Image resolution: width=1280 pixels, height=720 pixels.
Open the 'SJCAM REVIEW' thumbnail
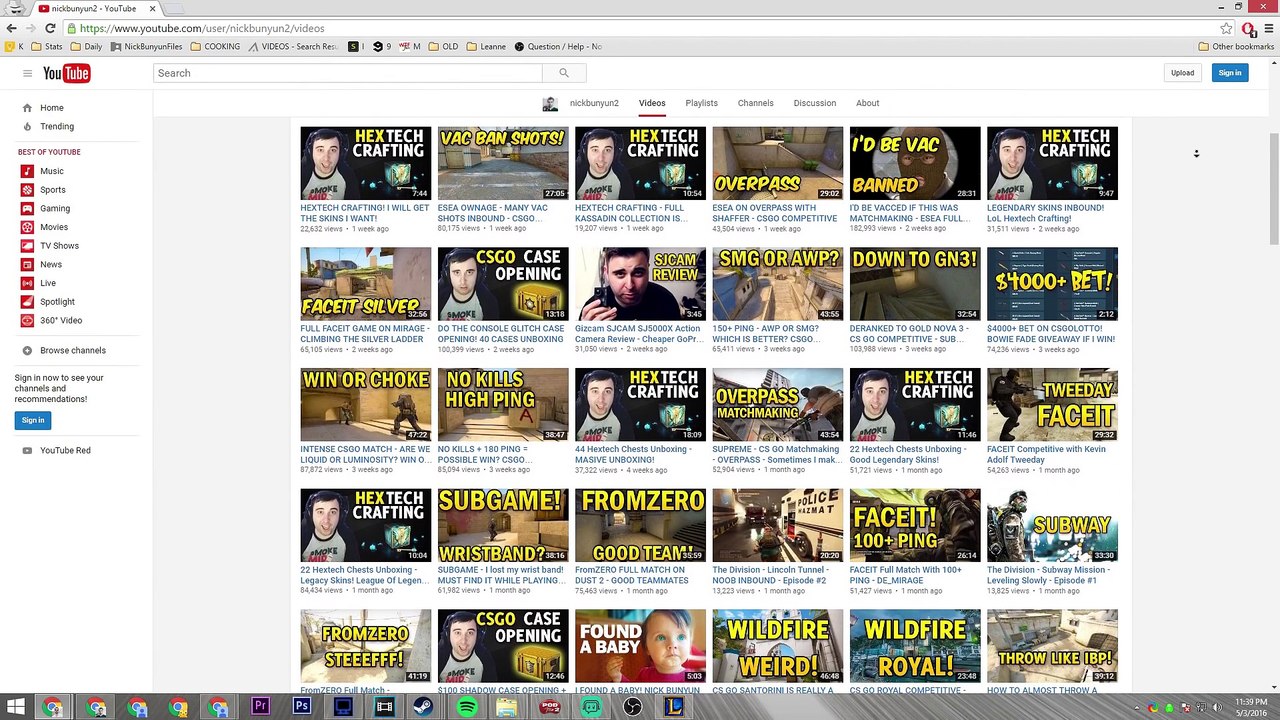pyautogui.click(x=640, y=284)
